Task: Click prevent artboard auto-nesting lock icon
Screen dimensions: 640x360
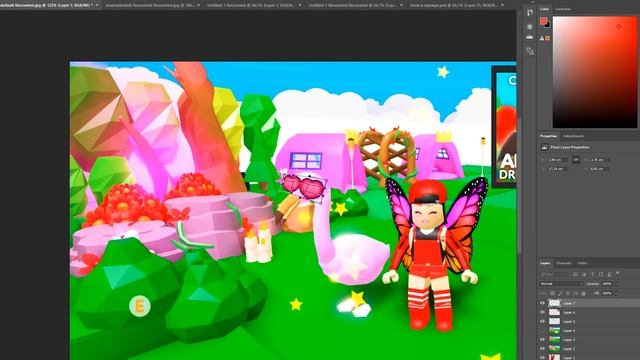Action: point(576,293)
